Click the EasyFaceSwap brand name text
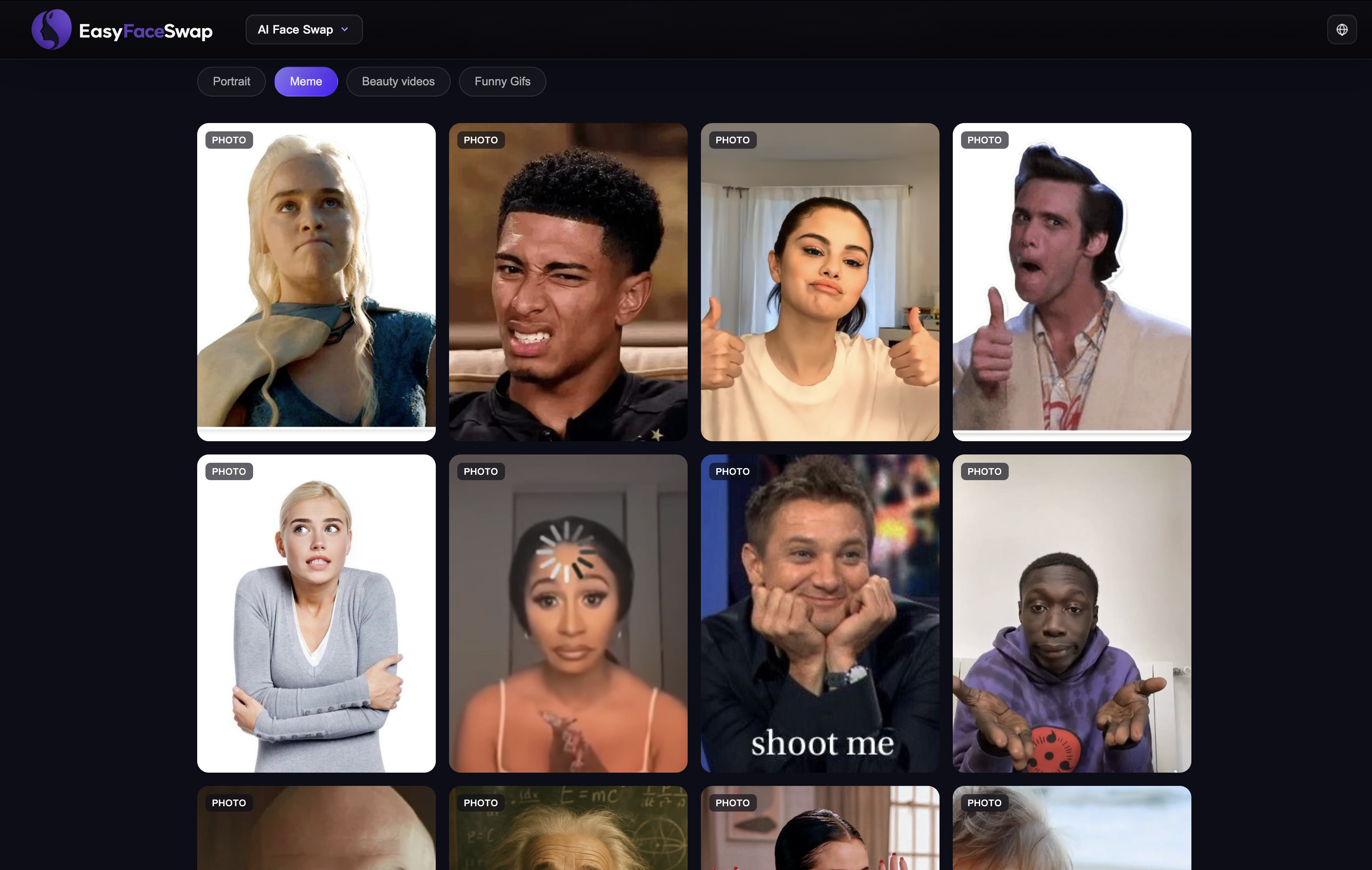The height and width of the screenshot is (870, 1372). pyautogui.click(x=146, y=31)
